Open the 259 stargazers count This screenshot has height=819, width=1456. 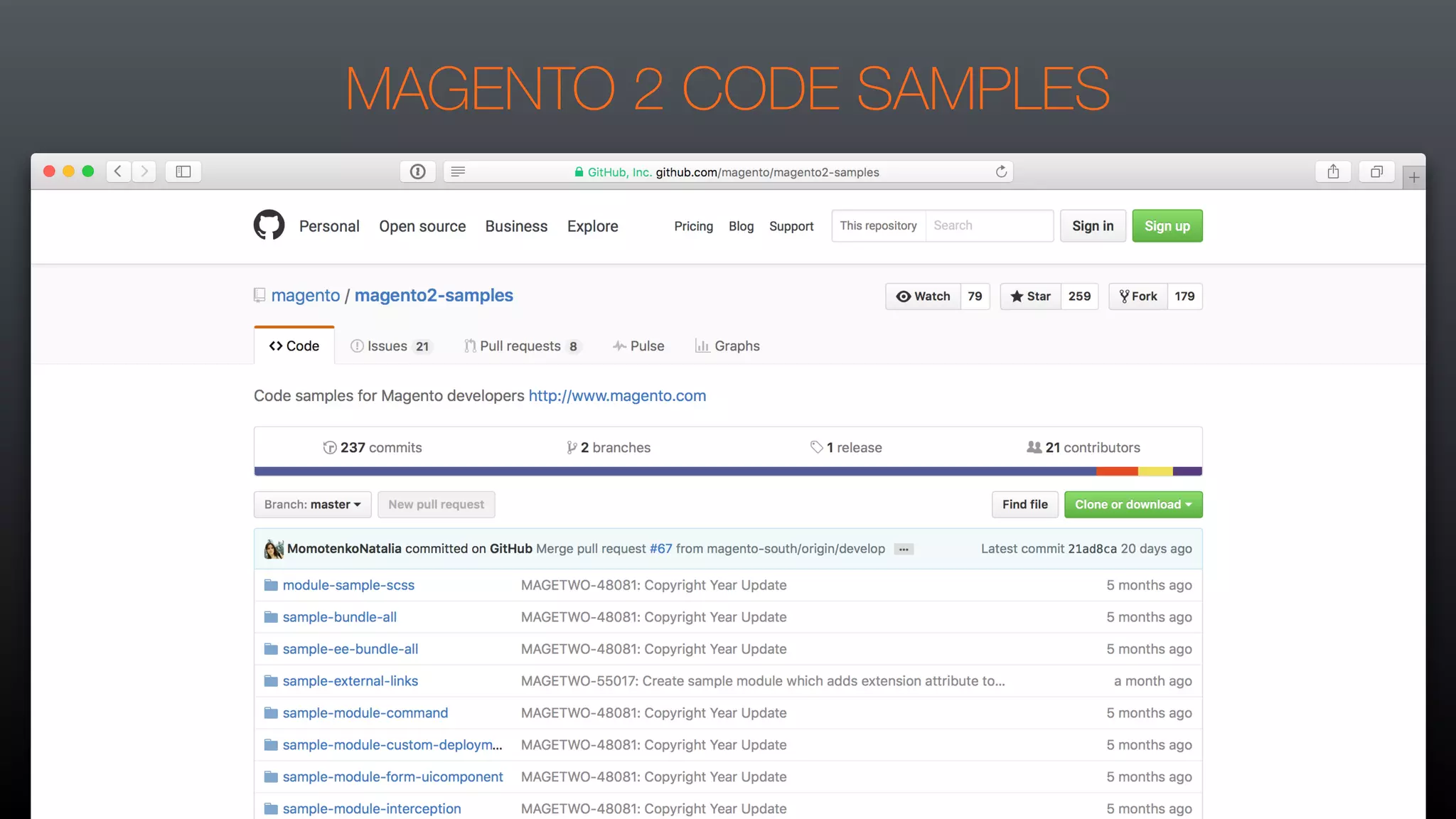(1079, 296)
